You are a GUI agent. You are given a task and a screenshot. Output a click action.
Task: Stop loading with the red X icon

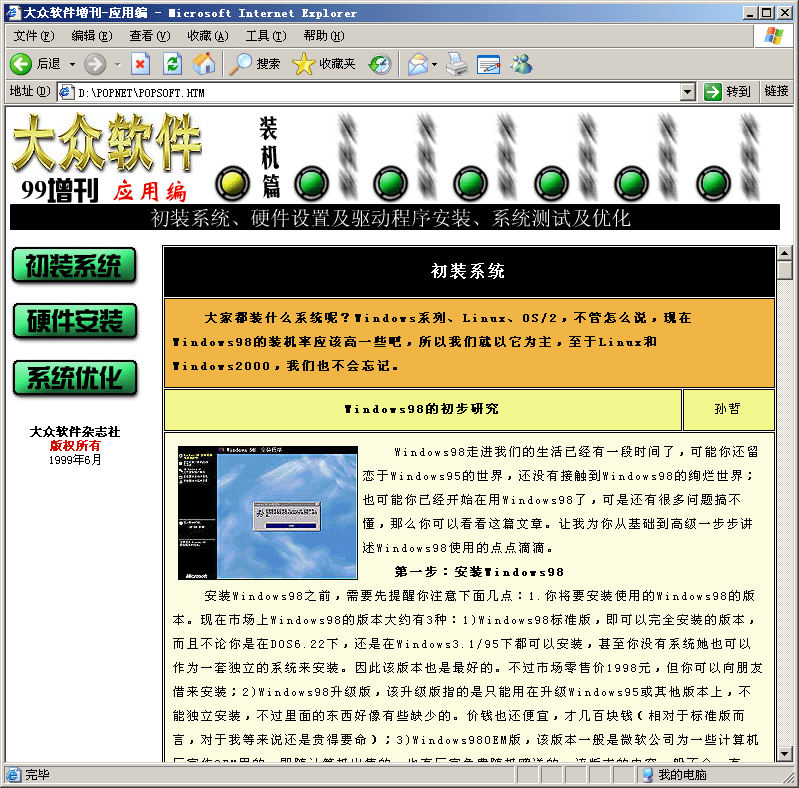coord(140,64)
